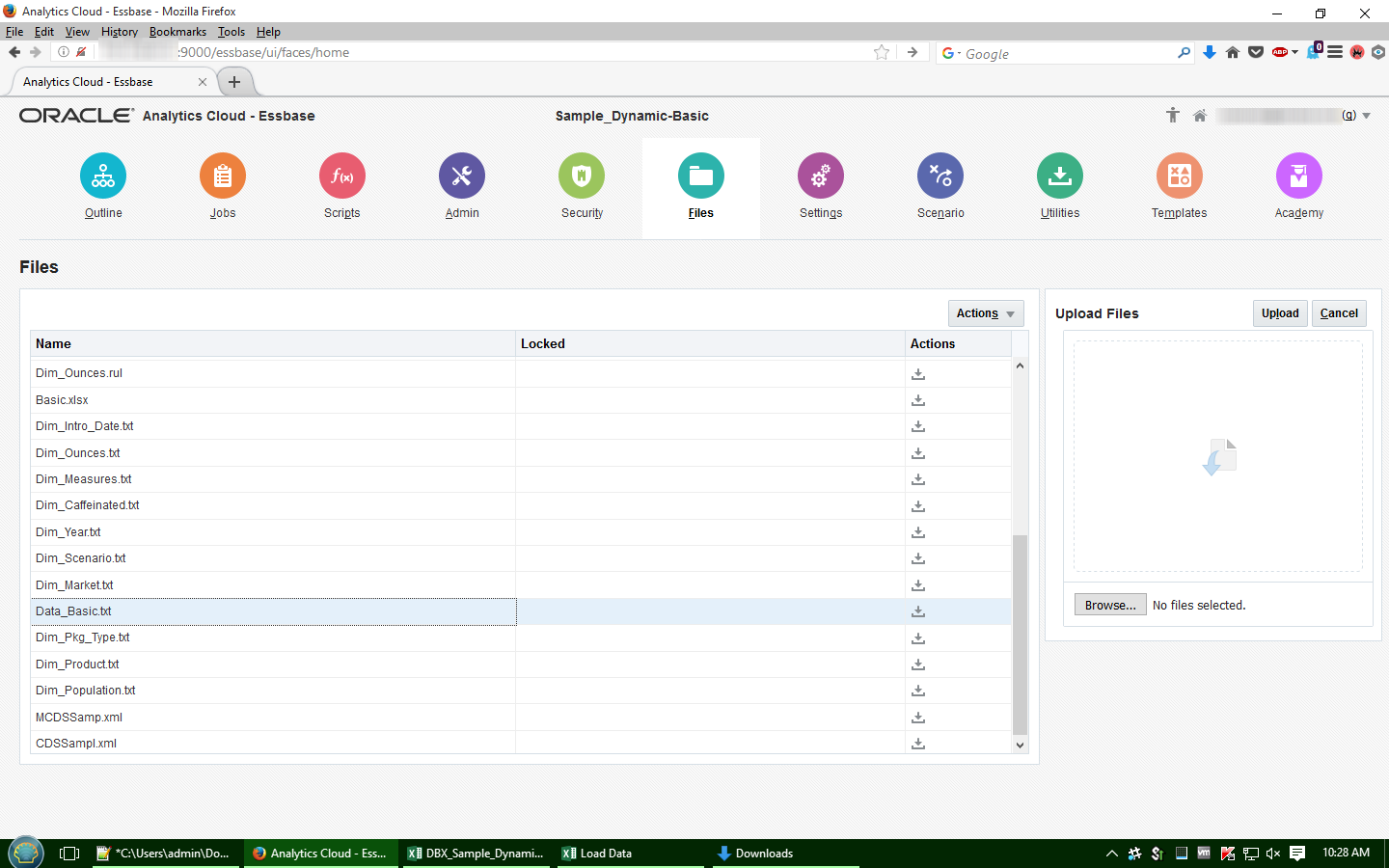The image size is (1389, 868).
Task: Download the Data_Basic.txt file
Action: (x=918, y=611)
